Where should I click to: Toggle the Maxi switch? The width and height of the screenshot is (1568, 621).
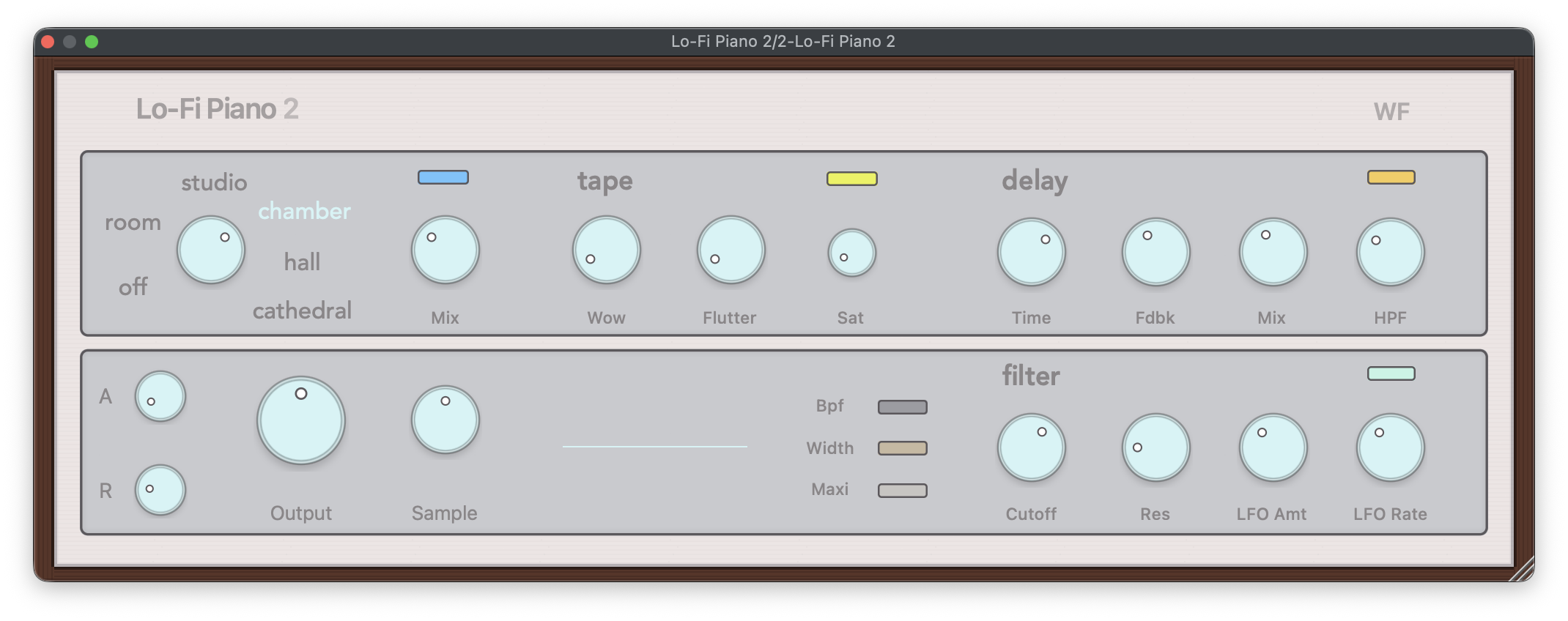pyautogui.click(x=903, y=491)
